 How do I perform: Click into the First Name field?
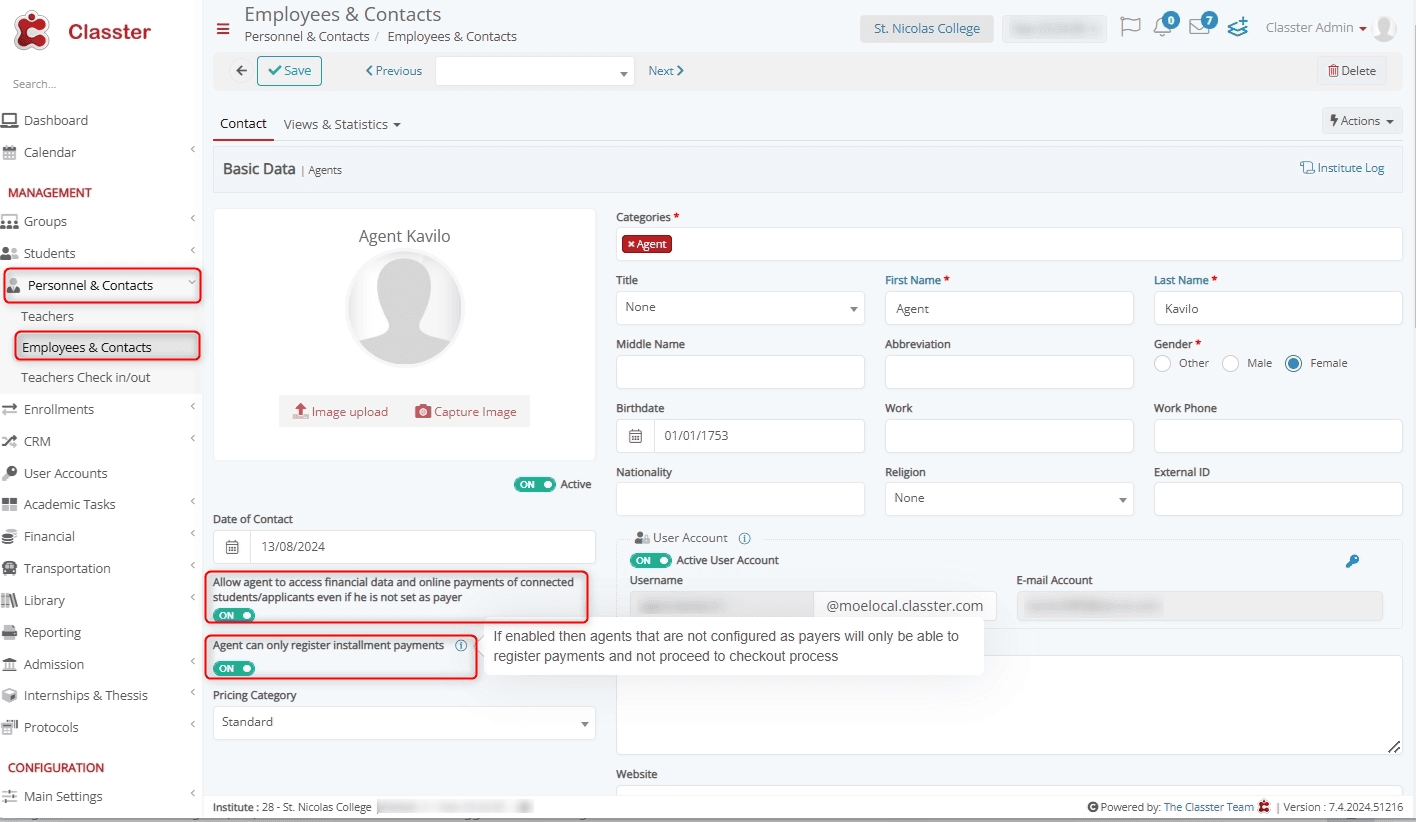click(1009, 308)
